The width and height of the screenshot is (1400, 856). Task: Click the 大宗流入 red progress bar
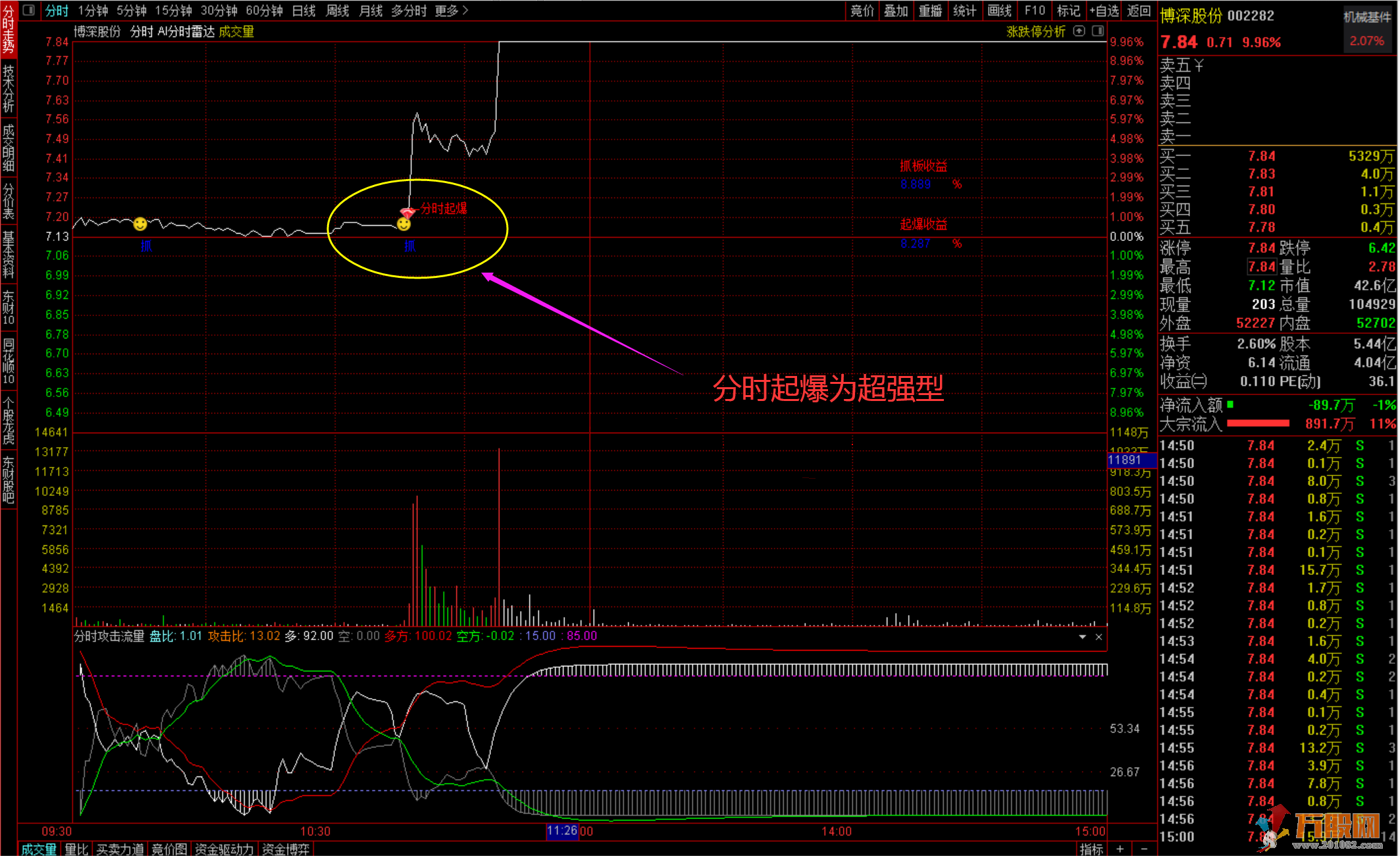tap(1258, 423)
